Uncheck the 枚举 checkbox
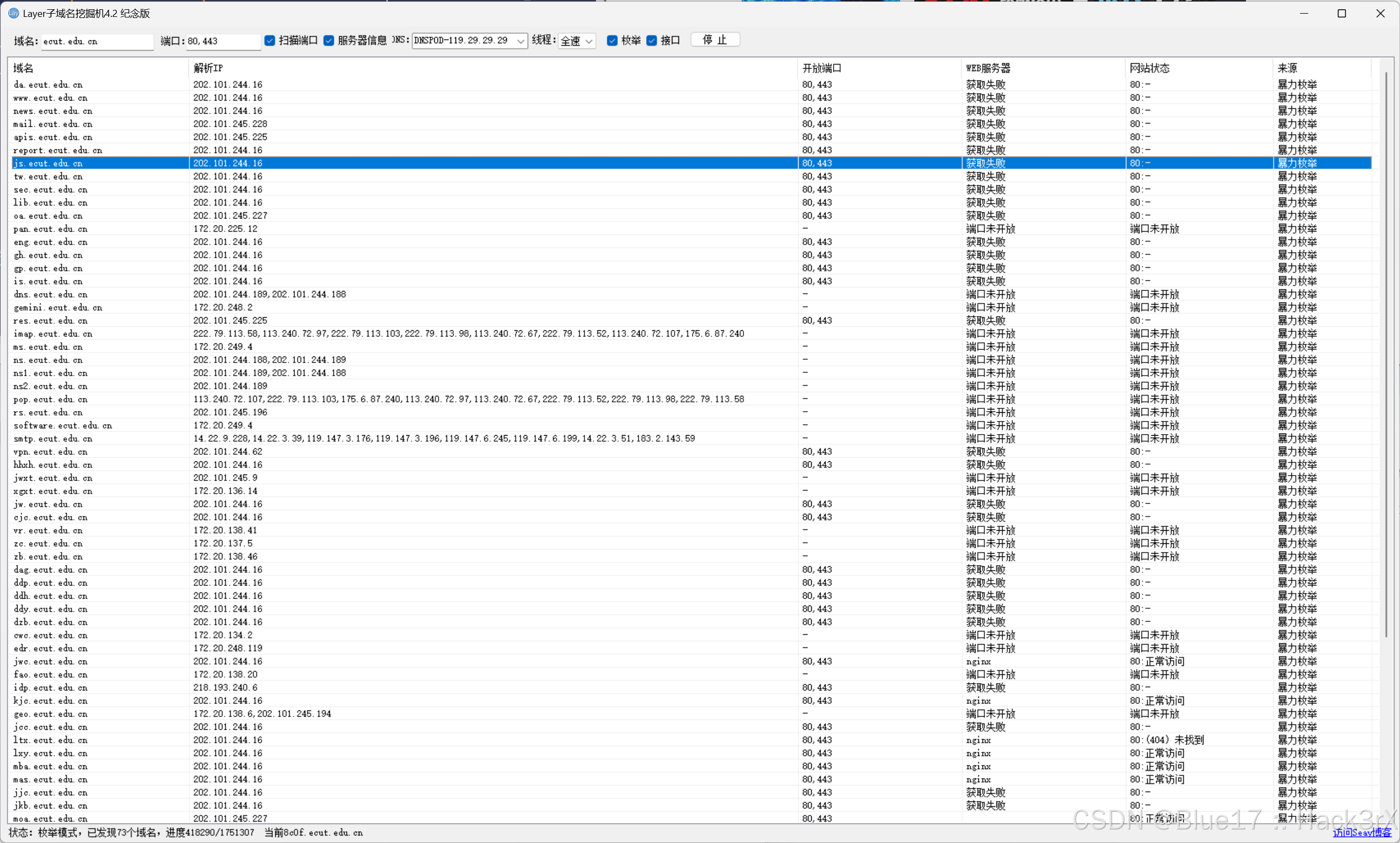 612,40
